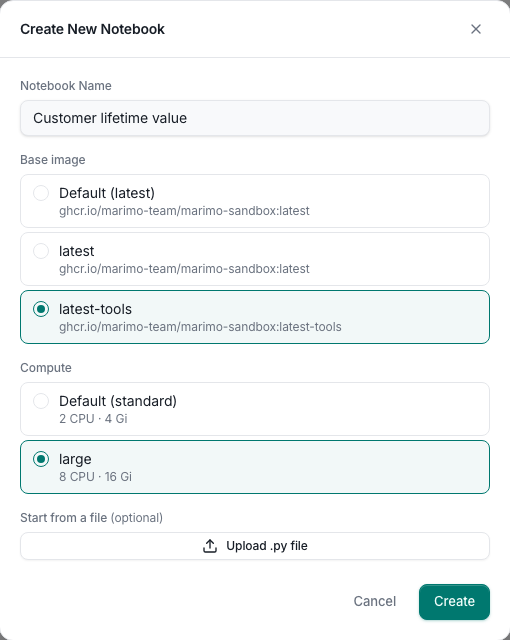Click the Notebook Name input field
This screenshot has width=510, height=640.
coord(255,118)
